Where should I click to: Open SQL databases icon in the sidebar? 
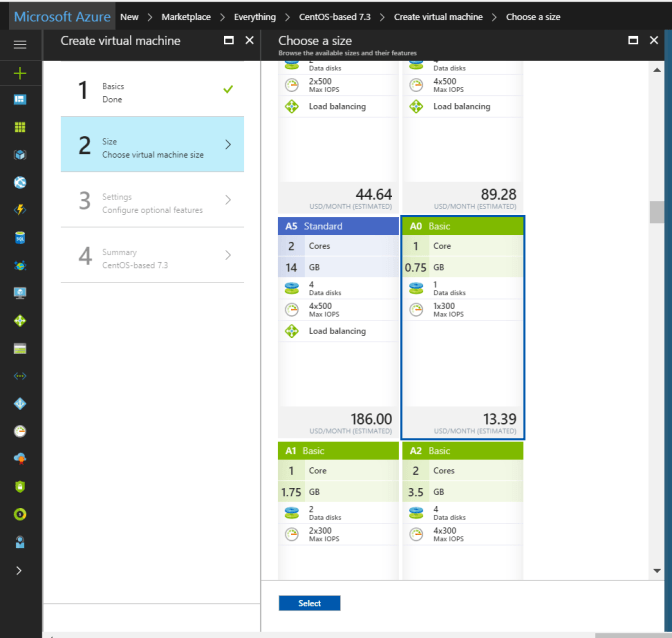(x=20, y=238)
